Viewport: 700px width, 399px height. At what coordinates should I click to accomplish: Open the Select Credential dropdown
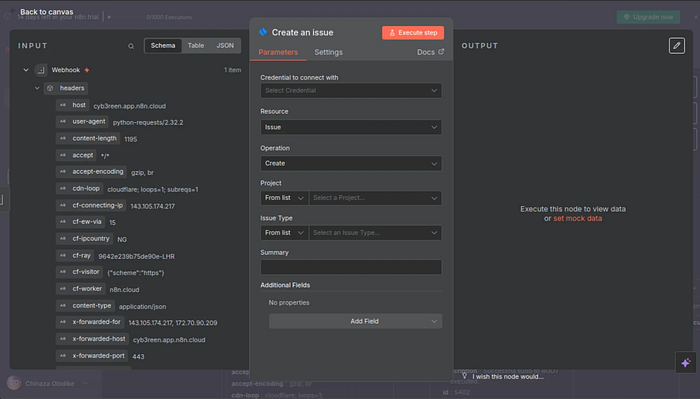pyautogui.click(x=351, y=91)
